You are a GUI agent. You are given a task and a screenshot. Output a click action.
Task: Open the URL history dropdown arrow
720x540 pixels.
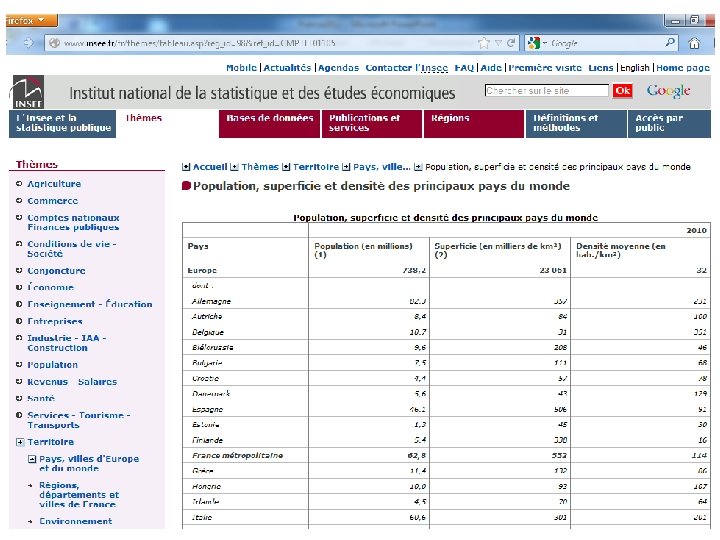(498, 43)
